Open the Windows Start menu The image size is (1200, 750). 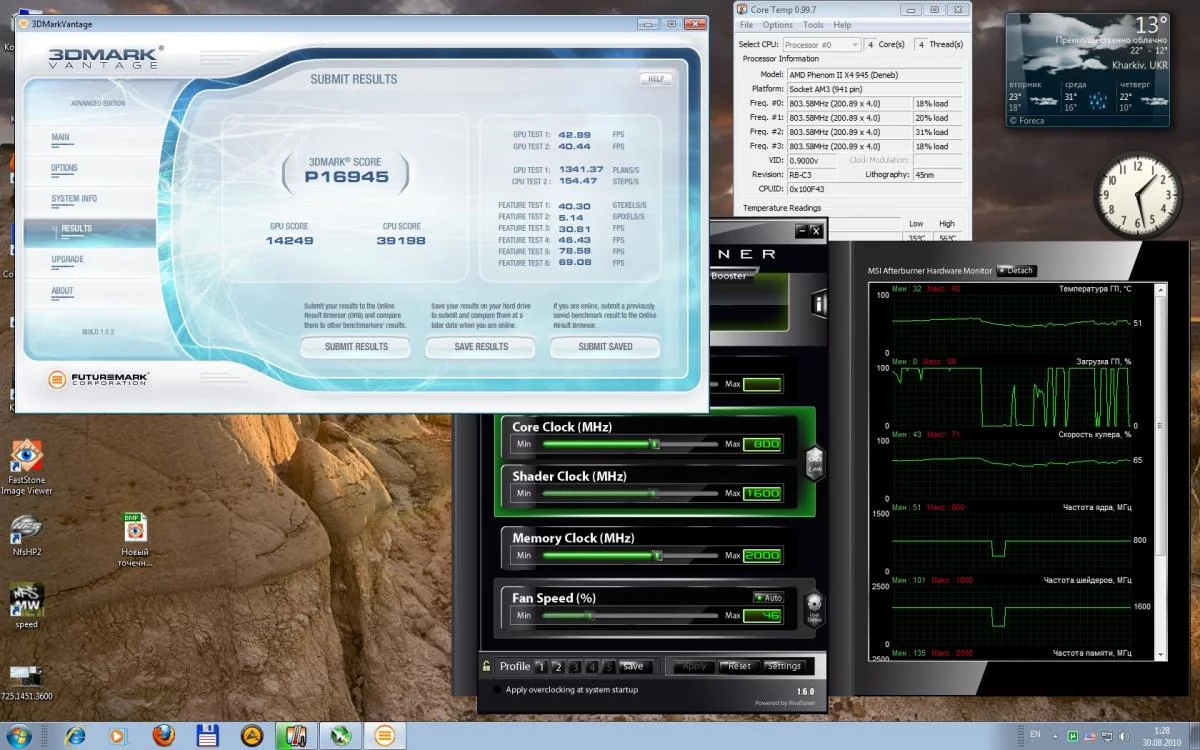tap(20, 735)
